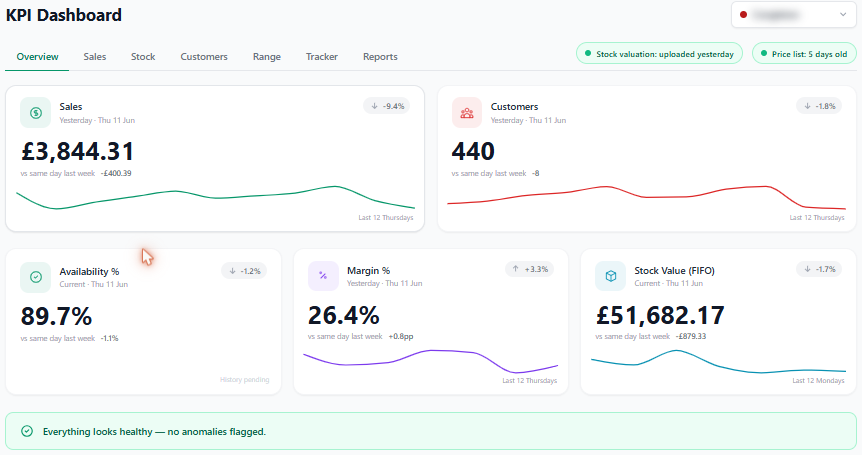This screenshot has height=455, width=862.
Task: Click the Last 12 Mondays label
Action: click(818, 380)
